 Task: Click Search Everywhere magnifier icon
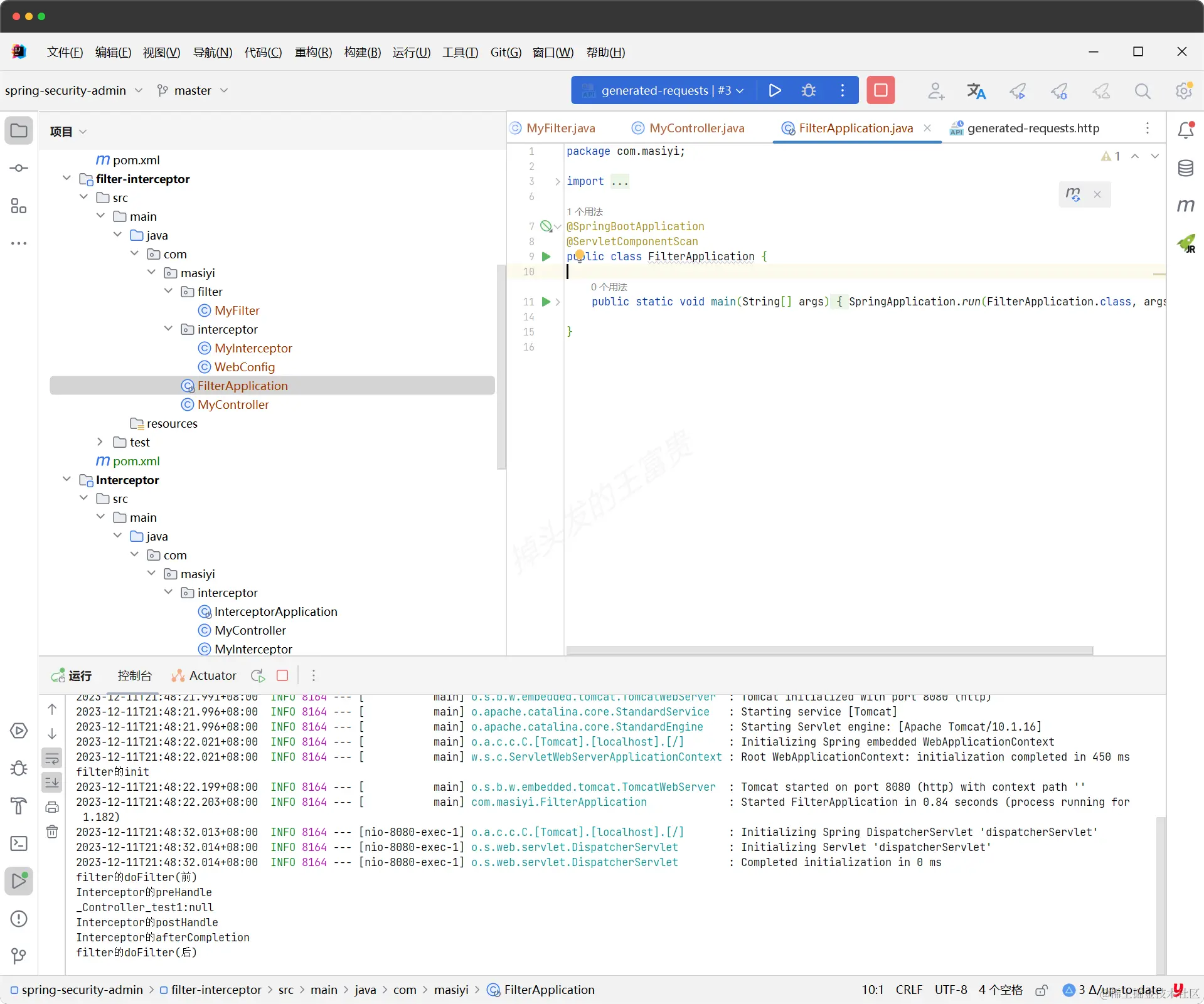click(x=1143, y=91)
